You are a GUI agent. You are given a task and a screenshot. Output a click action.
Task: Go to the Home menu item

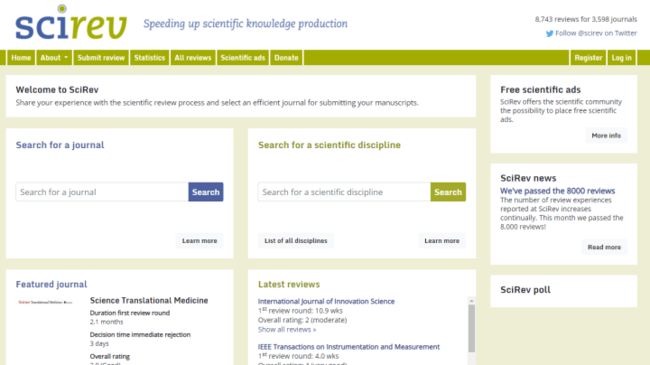pyautogui.click(x=21, y=58)
